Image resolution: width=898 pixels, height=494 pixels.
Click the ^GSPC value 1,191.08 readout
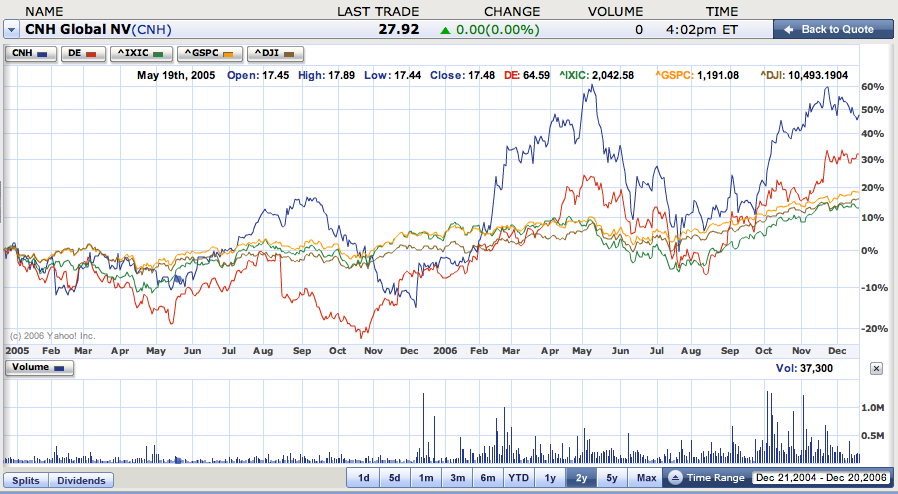pyautogui.click(x=697, y=75)
